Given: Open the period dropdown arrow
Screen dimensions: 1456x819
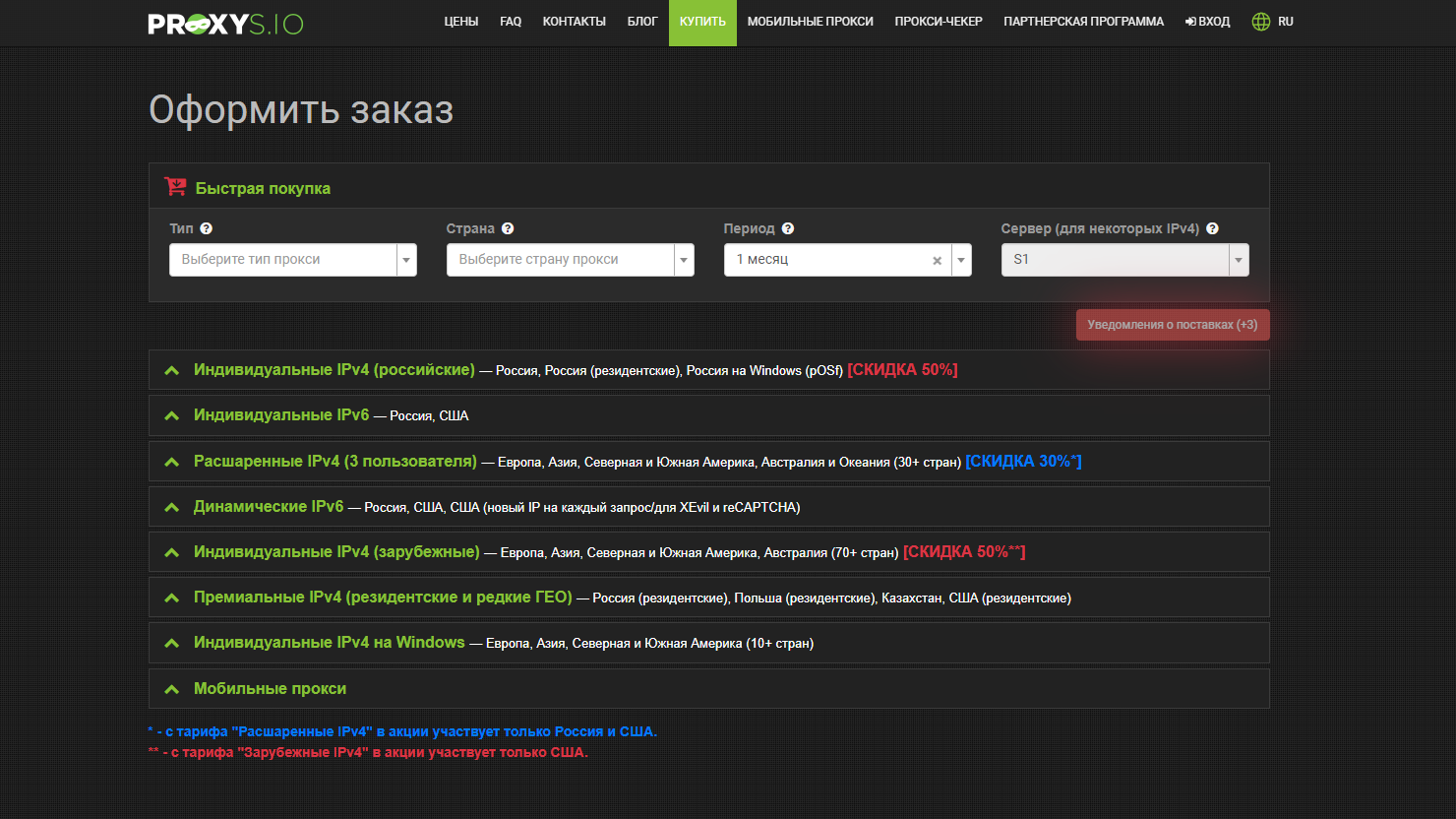Looking at the screenshot, I should pyautogui.click(x=961, y=260).
